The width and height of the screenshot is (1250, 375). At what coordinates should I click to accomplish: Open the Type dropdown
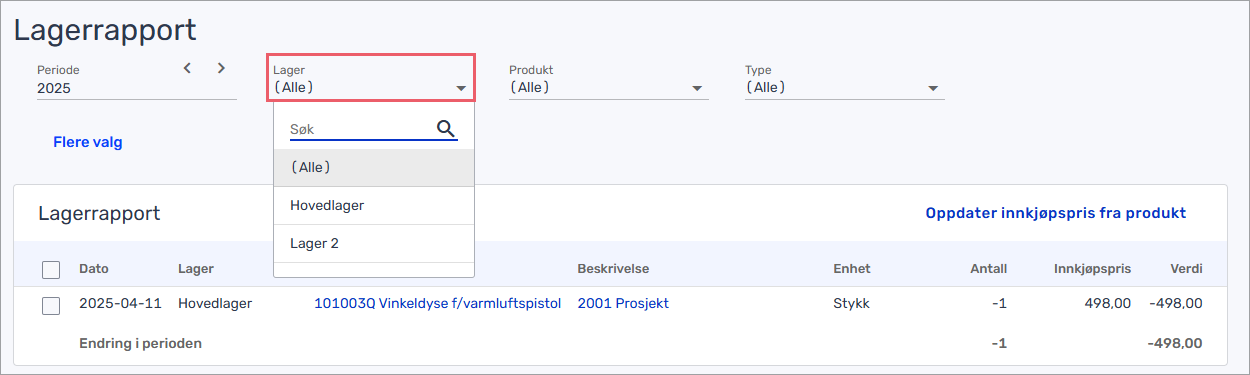click(x=845, y=80)
